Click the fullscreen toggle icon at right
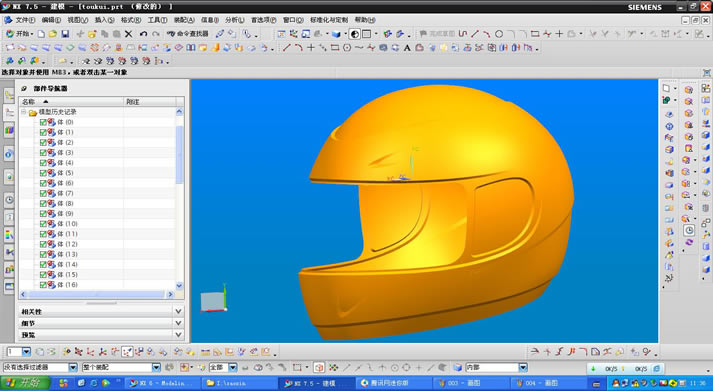 pos(707,73)
